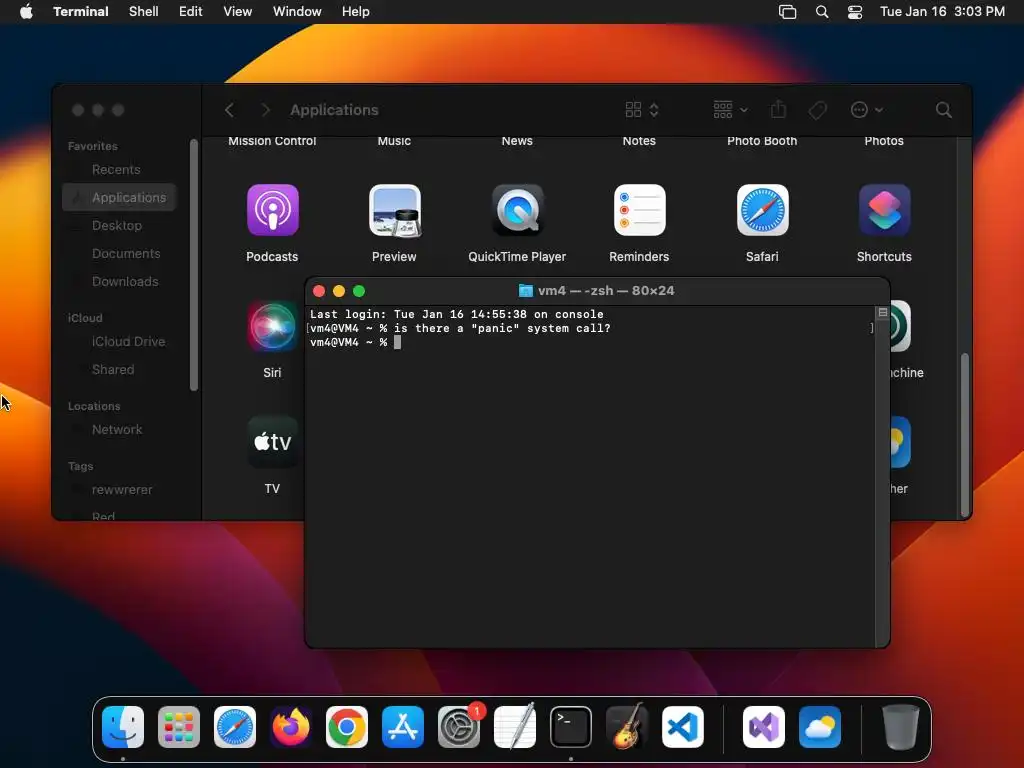
Task: Open App Store from the Dock
Action: point(403,726)
